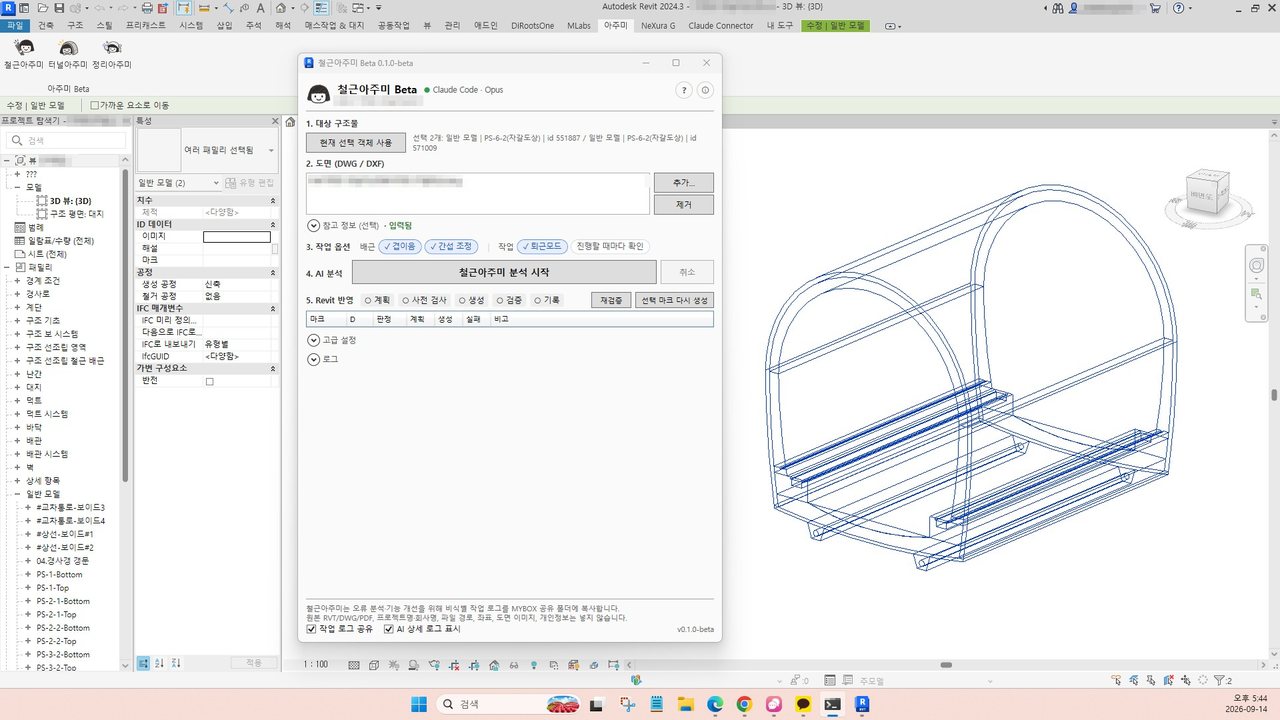This screenshot has height=720, width=1280.
Task: Switch to the 주석 ribbon tab
Action: pyautogui.click(x=253, y=25)
